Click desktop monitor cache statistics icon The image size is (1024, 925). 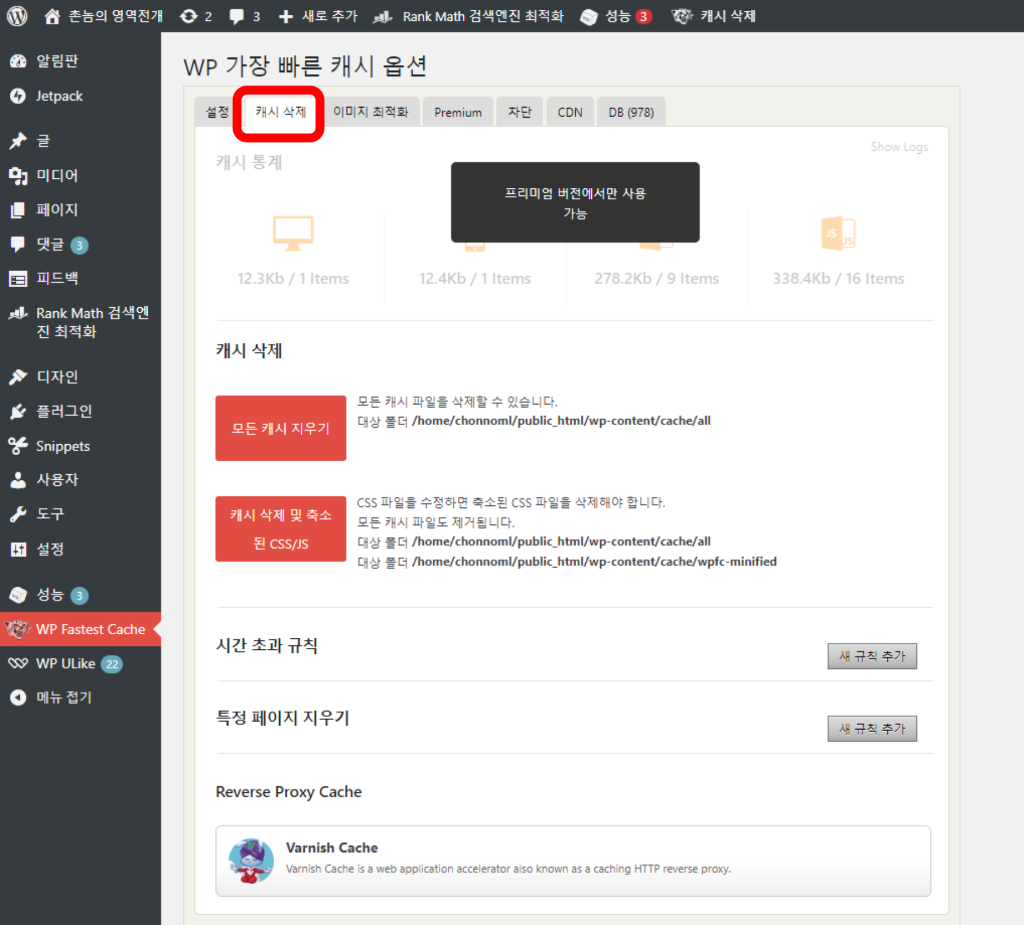click(x=293, y=233)
